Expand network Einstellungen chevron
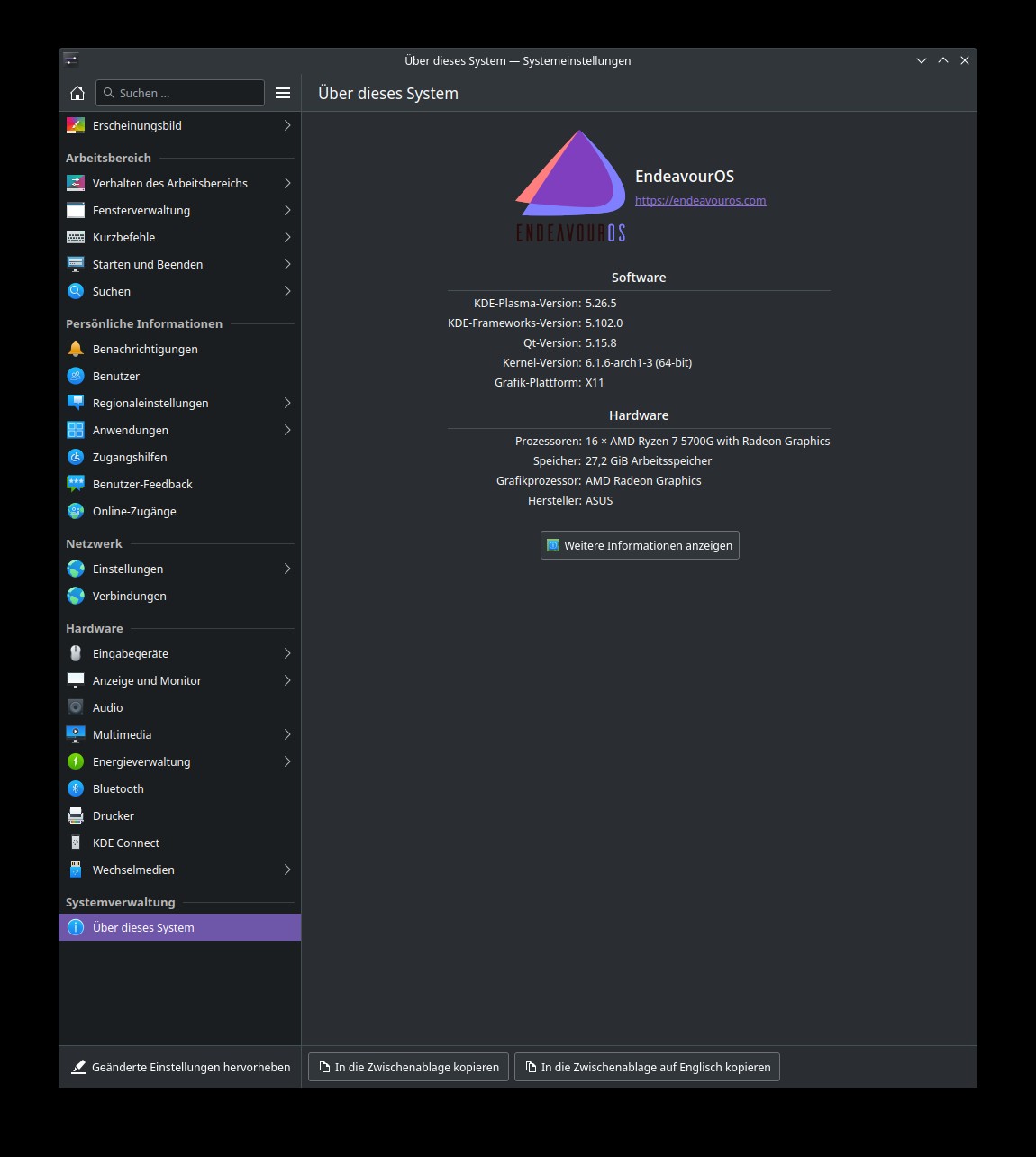The image size is (1036, 1157). 287,569
